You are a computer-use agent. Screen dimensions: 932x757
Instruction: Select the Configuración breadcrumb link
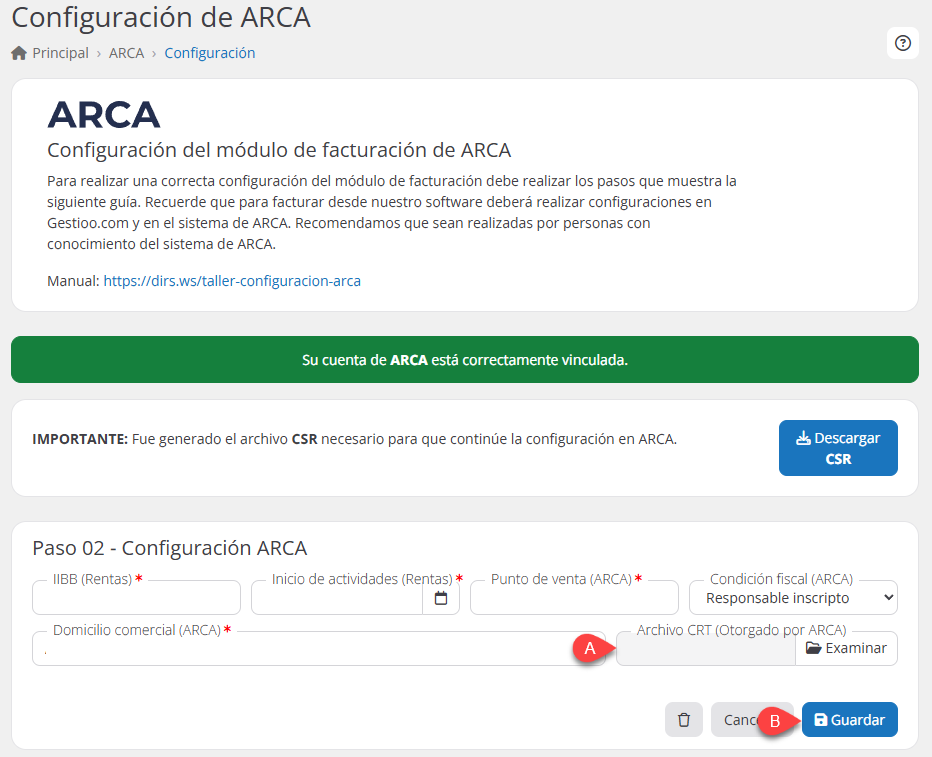click(210, 53)
